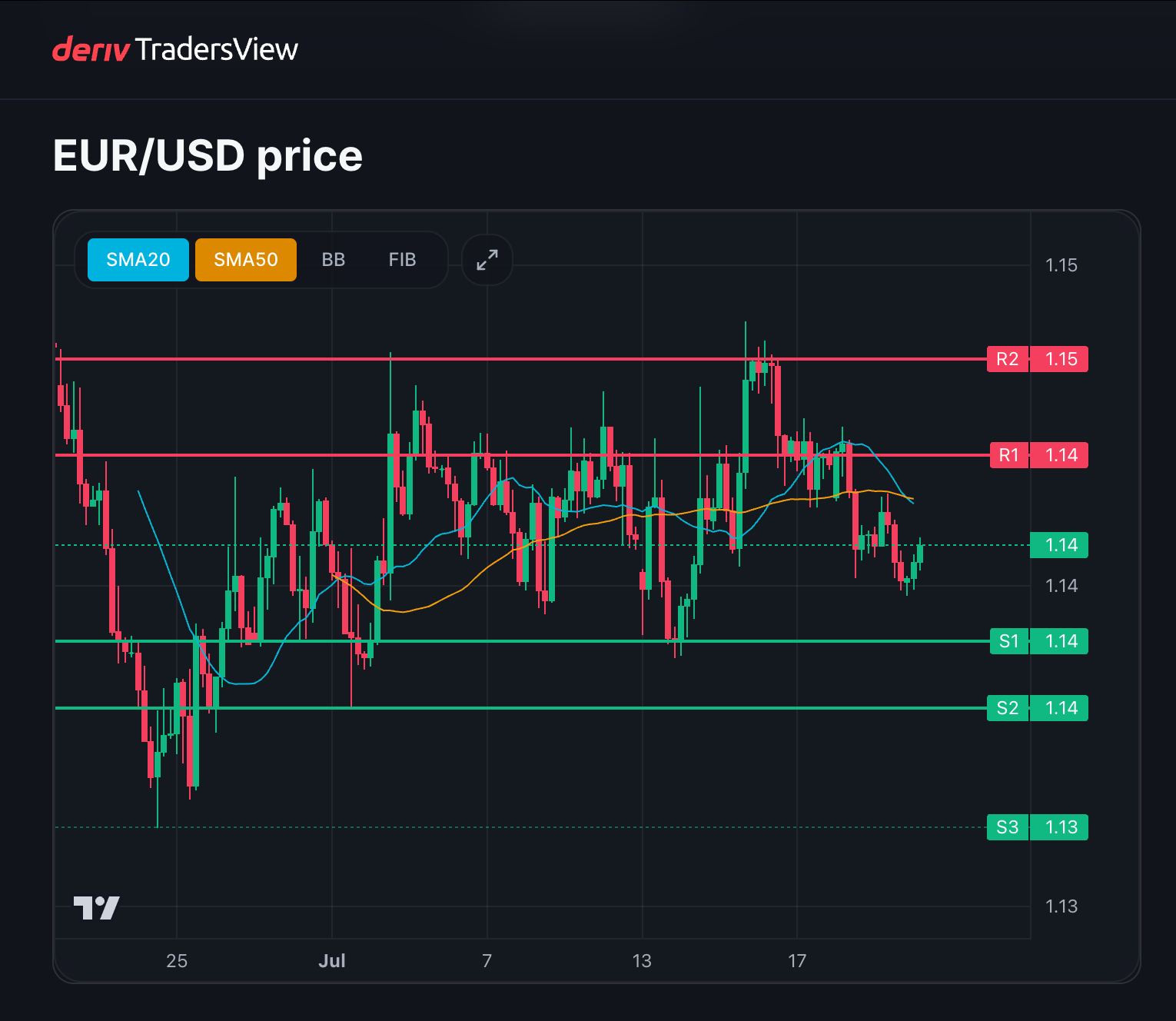
Task: Select the R1 resistance level label
Action: point(1009,455)
